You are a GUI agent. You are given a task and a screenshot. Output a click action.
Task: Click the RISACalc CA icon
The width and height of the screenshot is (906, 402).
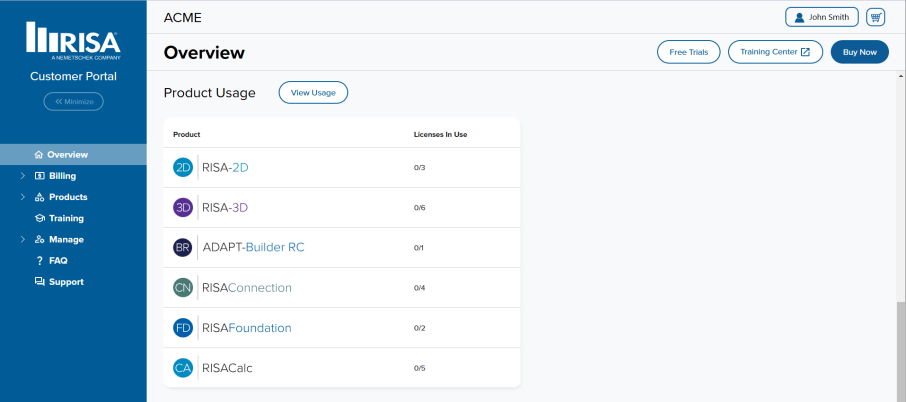tap(183, 368)
